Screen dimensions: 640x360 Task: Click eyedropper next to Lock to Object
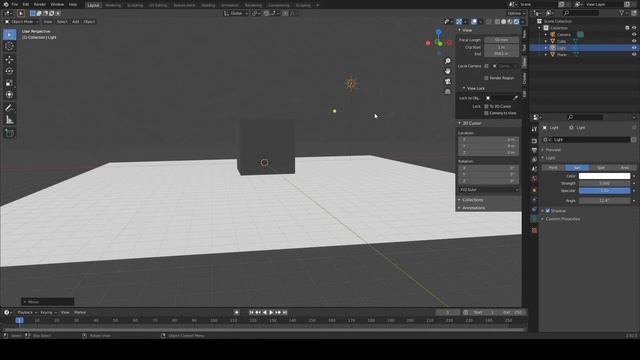click(516, 98)
